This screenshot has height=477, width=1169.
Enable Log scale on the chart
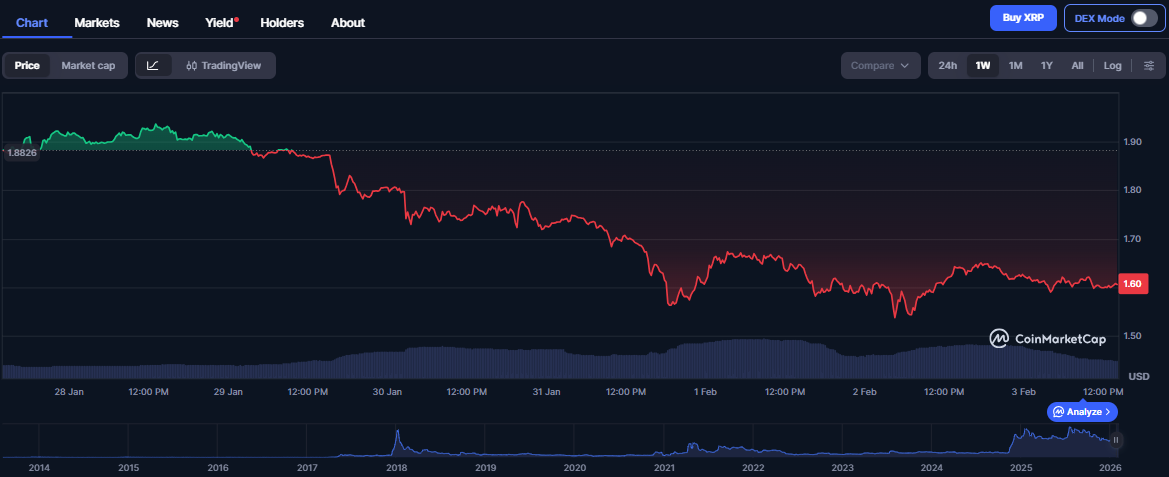pyautogui.click(x=1112, y=66)
